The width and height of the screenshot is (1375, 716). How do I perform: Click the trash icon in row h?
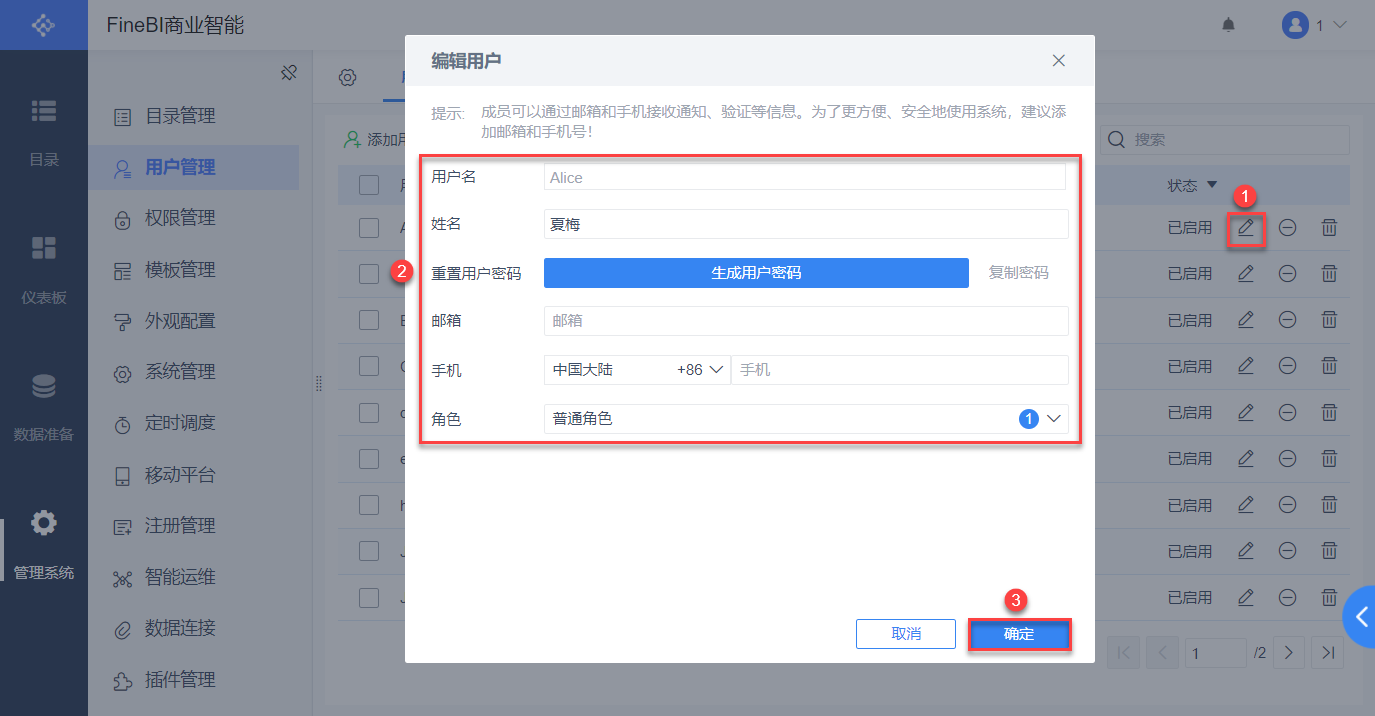pyautogui.click(x=1329, y=505)
